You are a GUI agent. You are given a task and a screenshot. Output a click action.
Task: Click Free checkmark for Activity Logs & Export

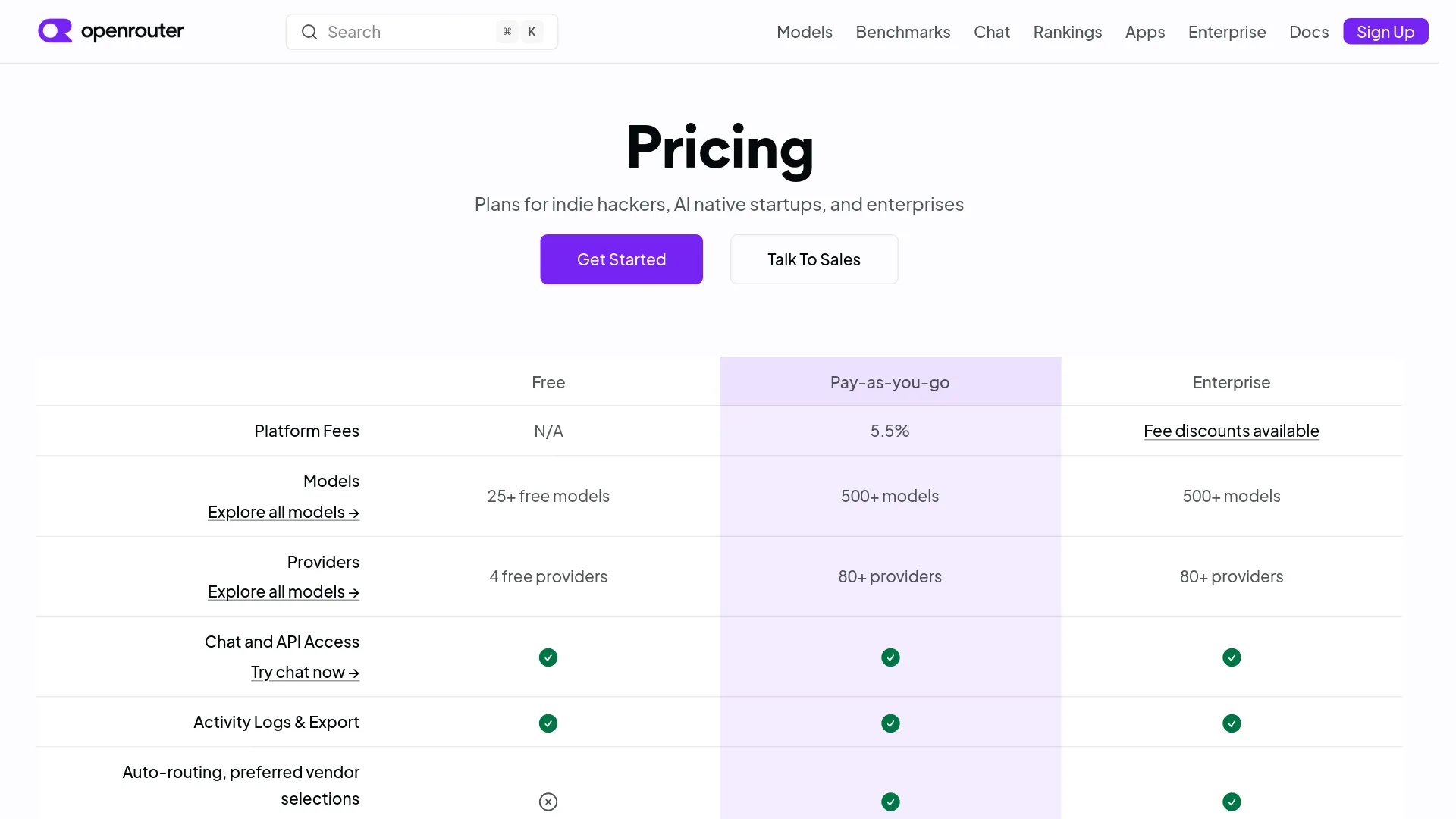(x=548, y=723)
